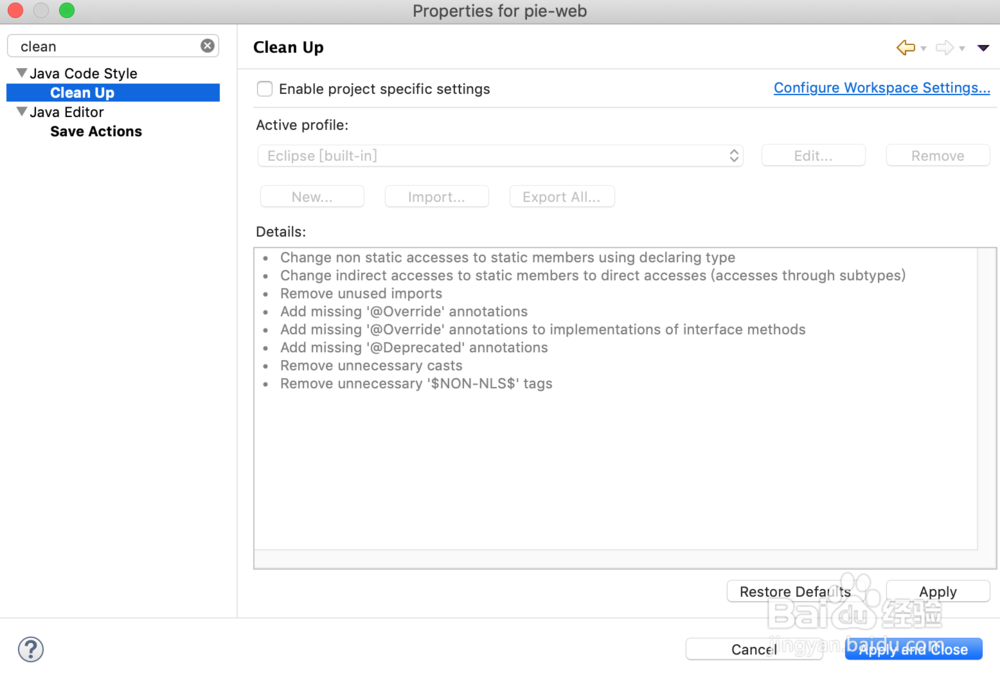Click the red close window button
This screenshot has width=1000, height=679.
click(x=15, y=11)
